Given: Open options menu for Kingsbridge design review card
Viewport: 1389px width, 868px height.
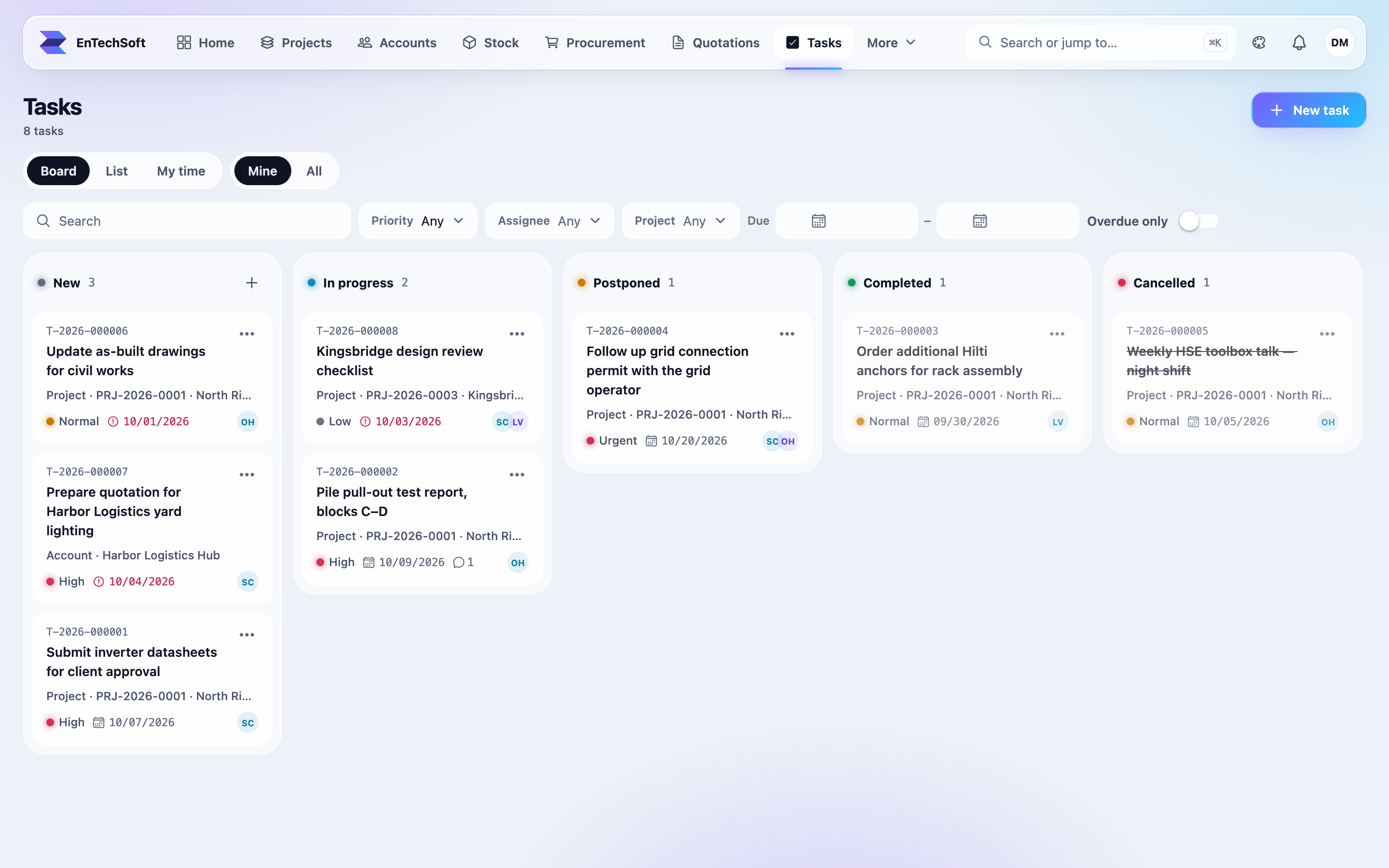Looking at the screenshot, I should (517, 334).
